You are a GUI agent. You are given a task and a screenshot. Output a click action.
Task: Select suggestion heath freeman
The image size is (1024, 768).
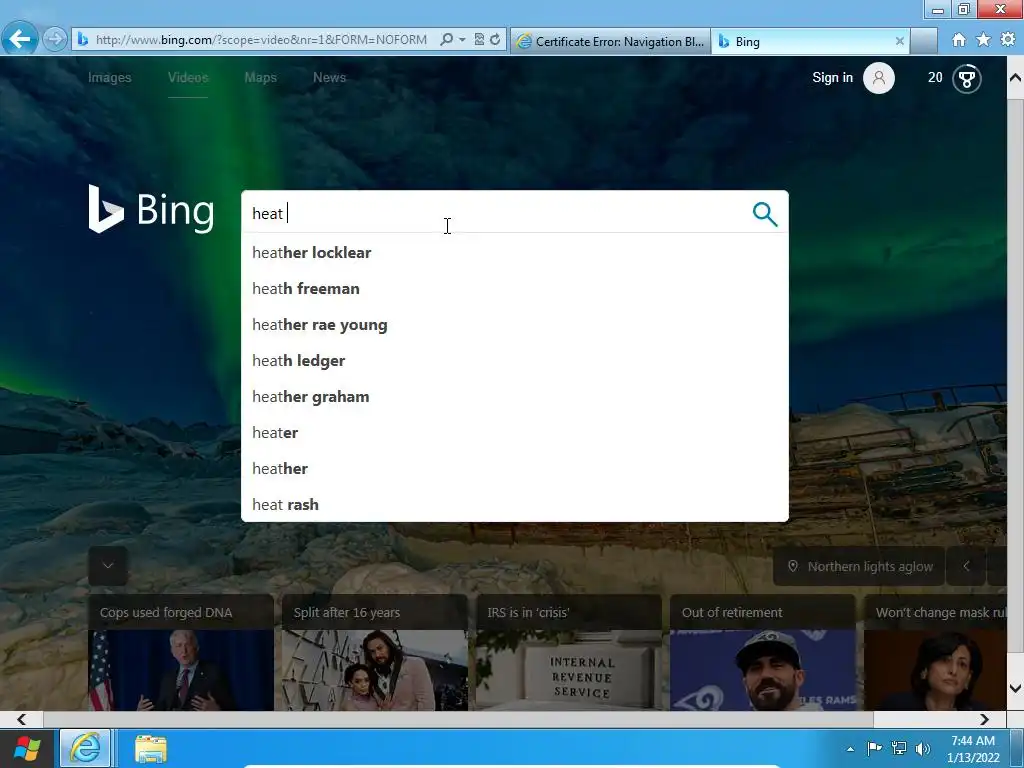[515, 289]
